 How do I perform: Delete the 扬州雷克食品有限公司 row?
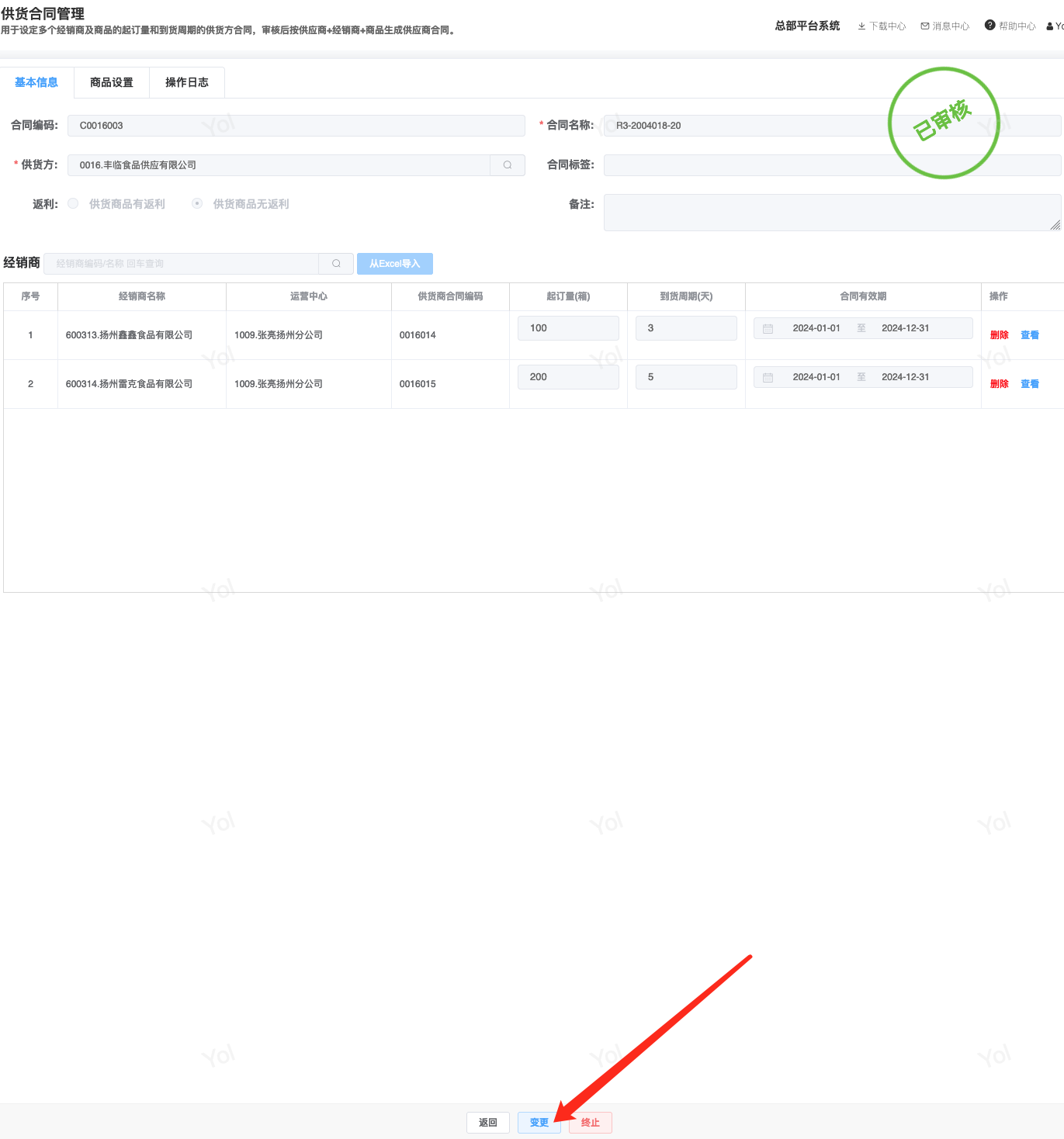1000,384
